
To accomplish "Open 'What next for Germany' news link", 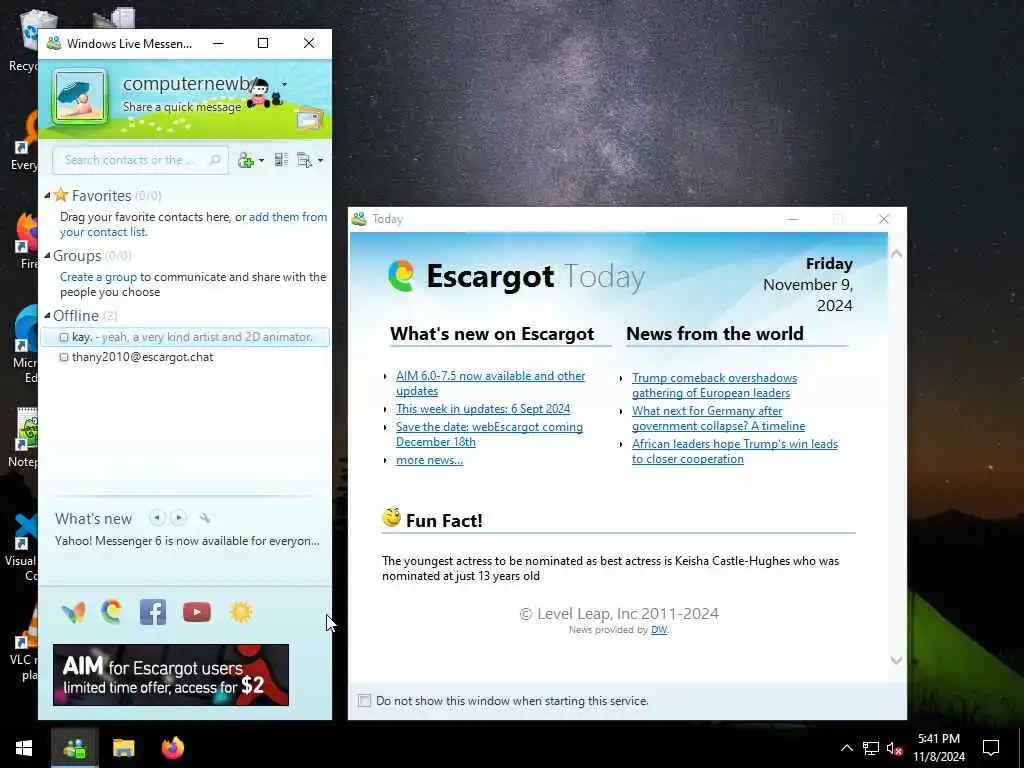I will (718, 418).
